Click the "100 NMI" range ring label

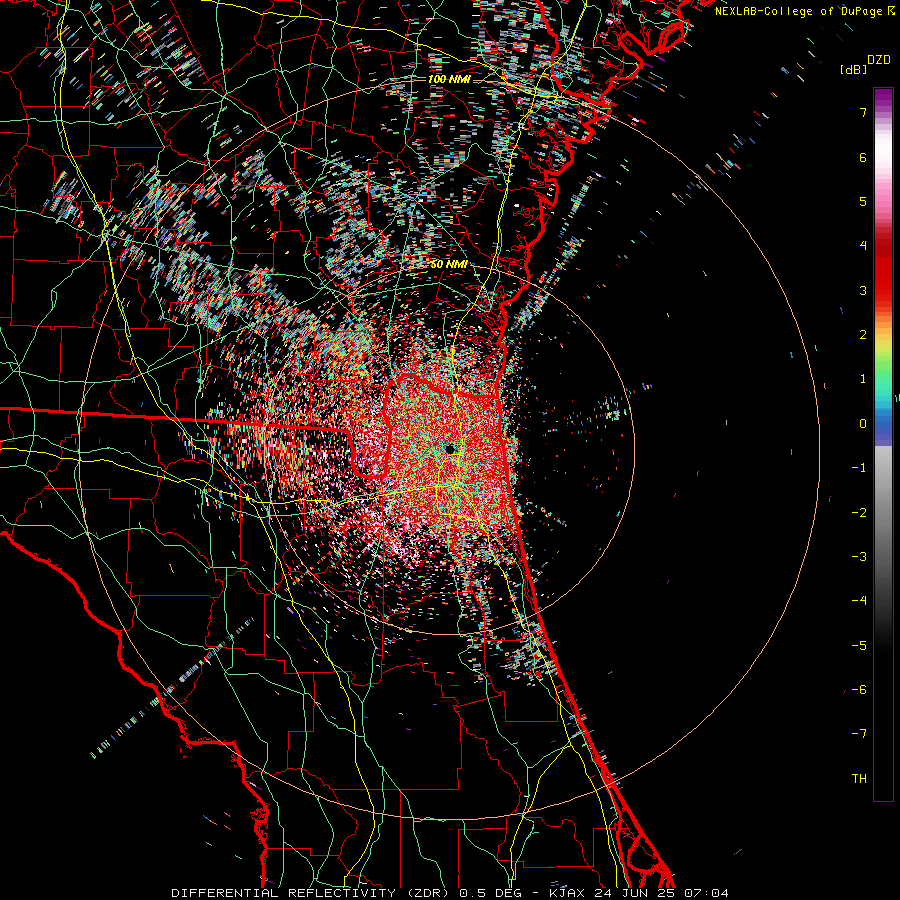click(449, 79)
